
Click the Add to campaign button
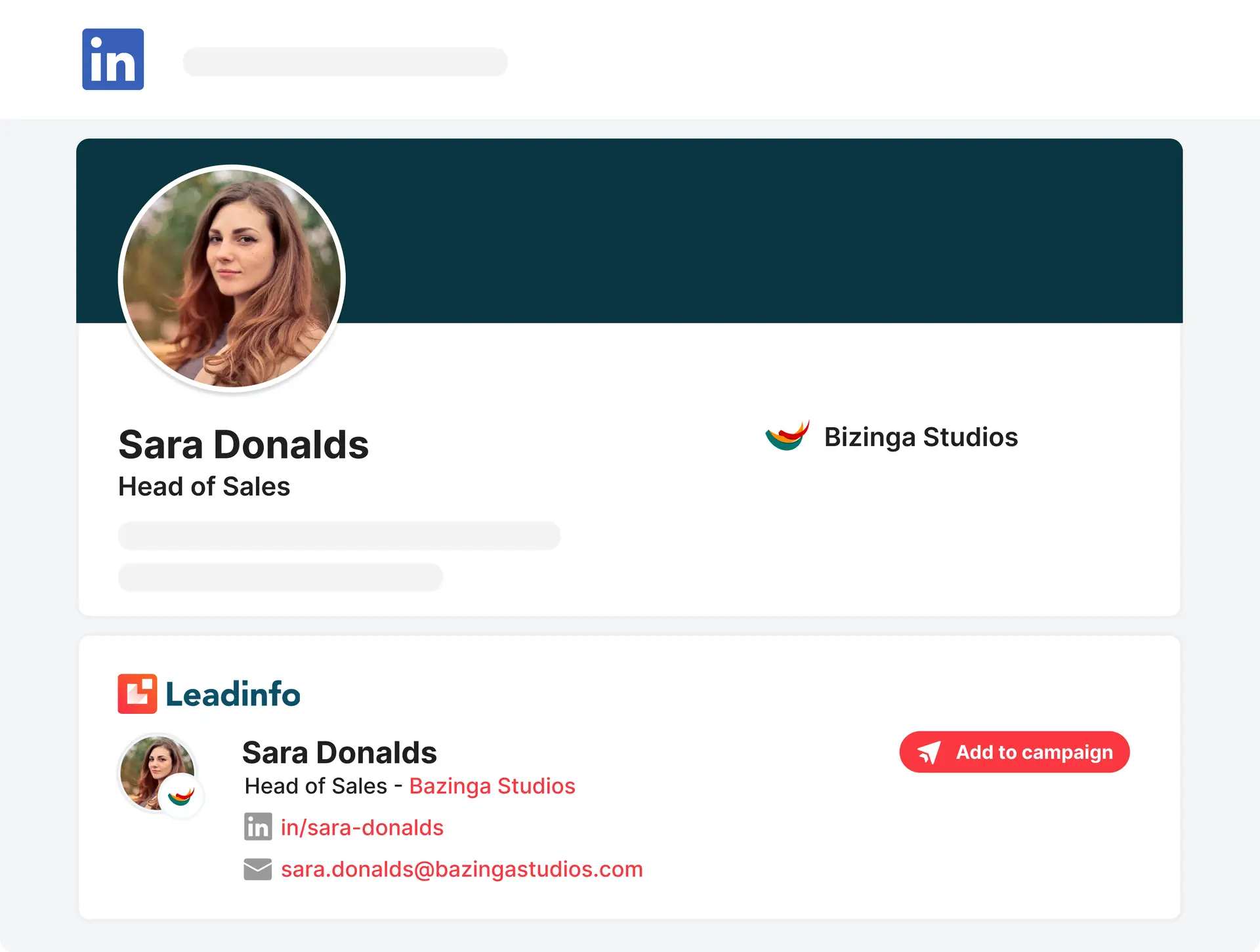(1015, 752)
